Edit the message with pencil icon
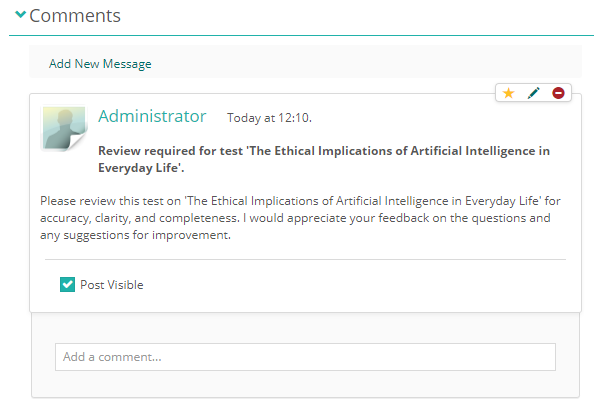 pos(534,93)
